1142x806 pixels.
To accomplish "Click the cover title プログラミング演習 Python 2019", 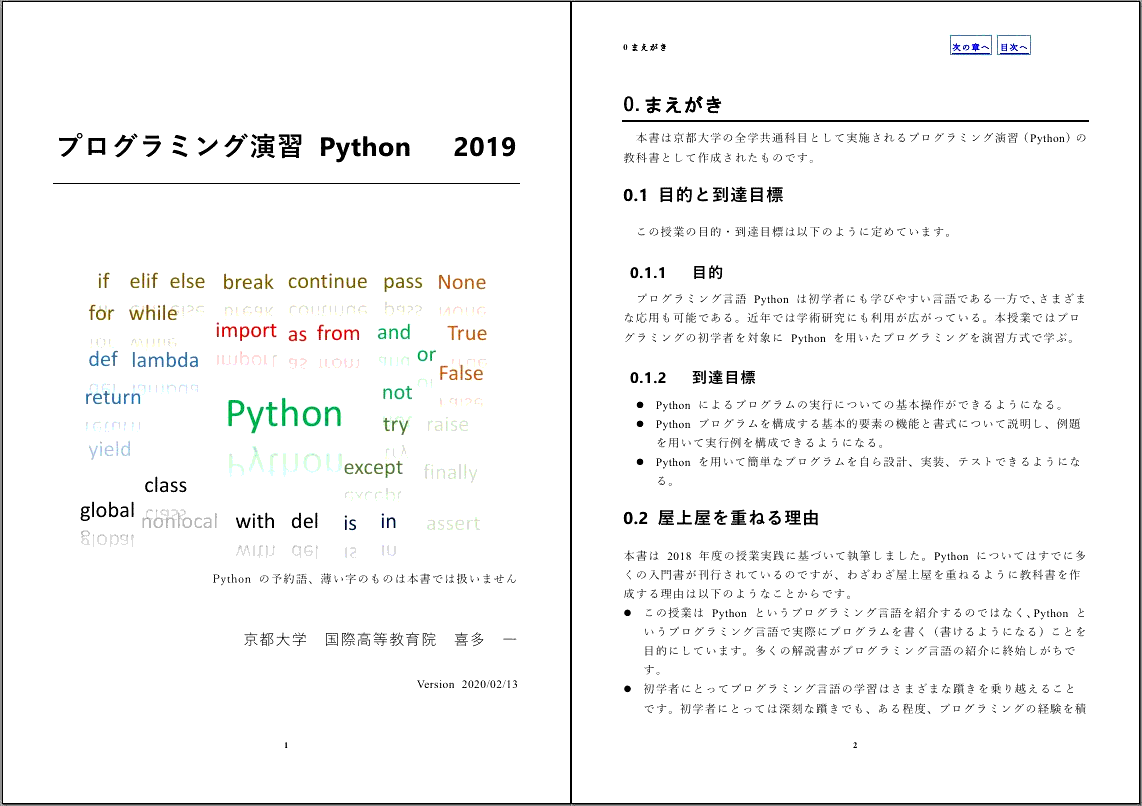I will pos(286,147).
